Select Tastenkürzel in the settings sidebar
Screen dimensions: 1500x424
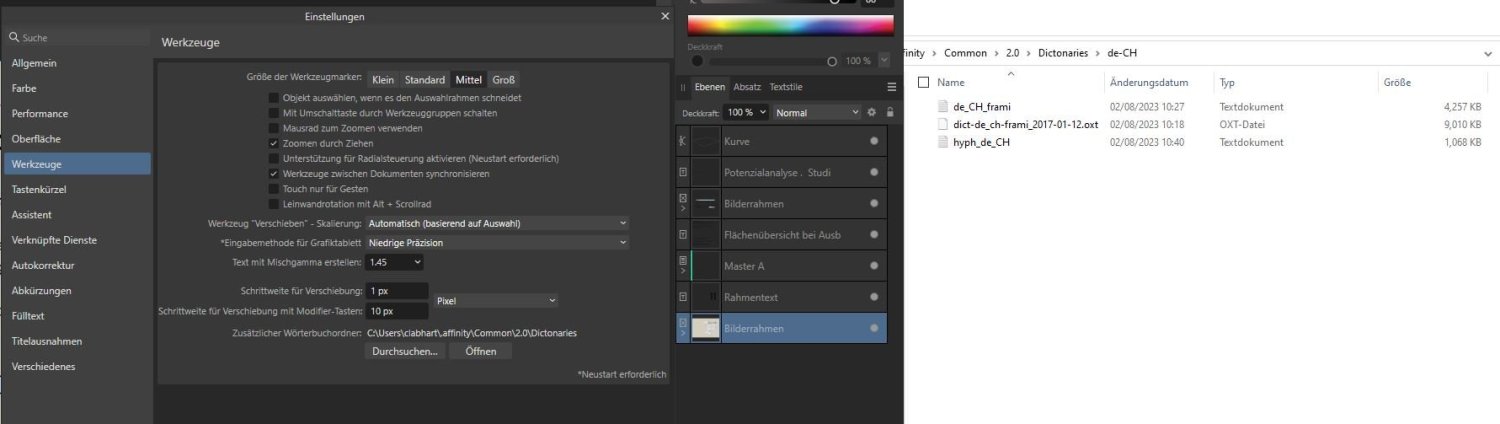(x=40, y=189)
